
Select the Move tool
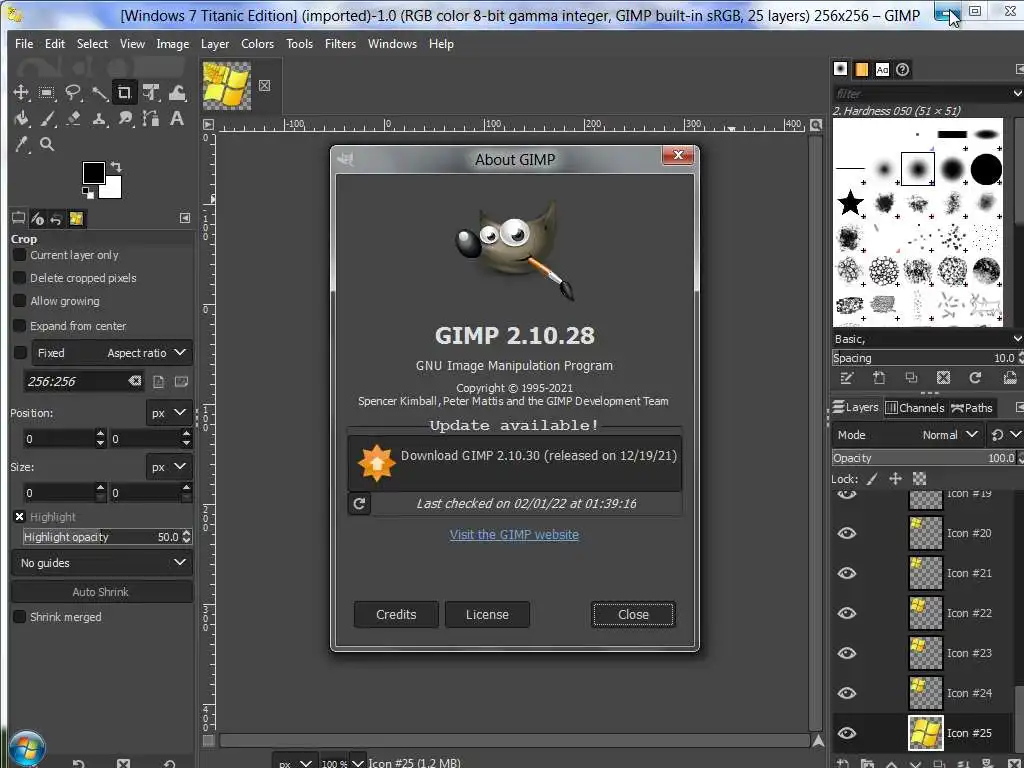coord(21,92)
